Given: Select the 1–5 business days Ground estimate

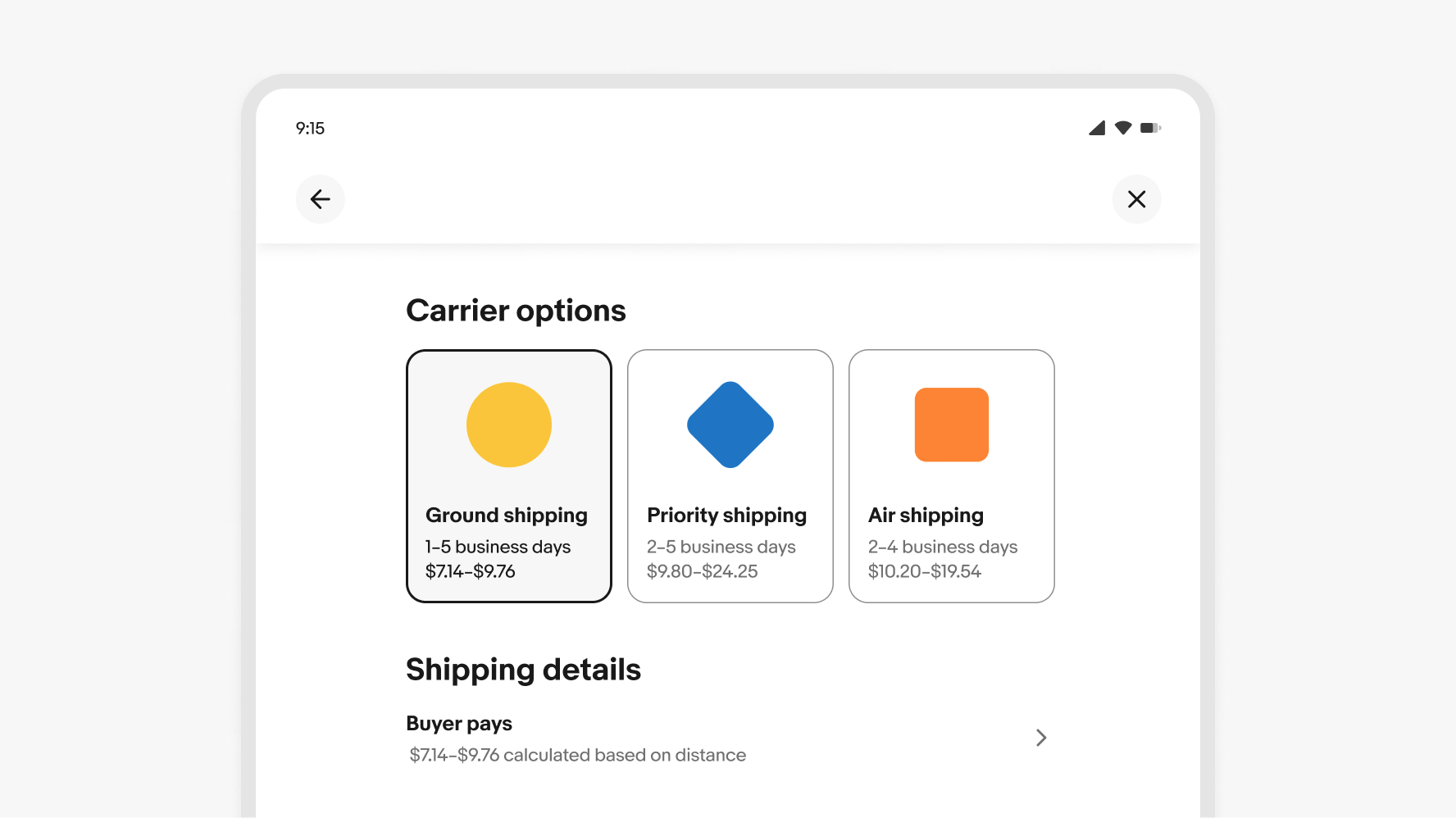Looking at the screenshot, I should pos(498,547).
